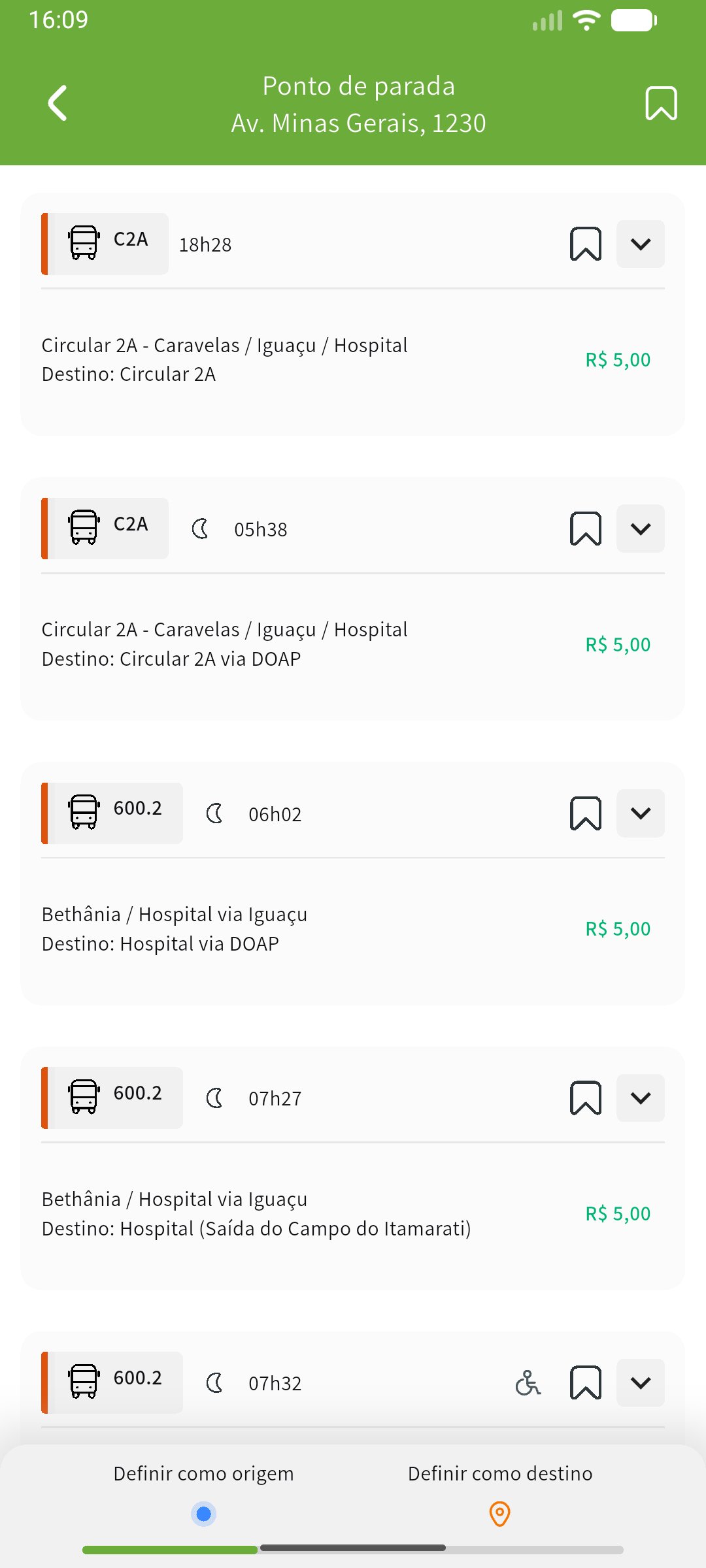
Task: Open the Bethânia / Hospital Itamarati route card
Action: tap(256, 1213)
